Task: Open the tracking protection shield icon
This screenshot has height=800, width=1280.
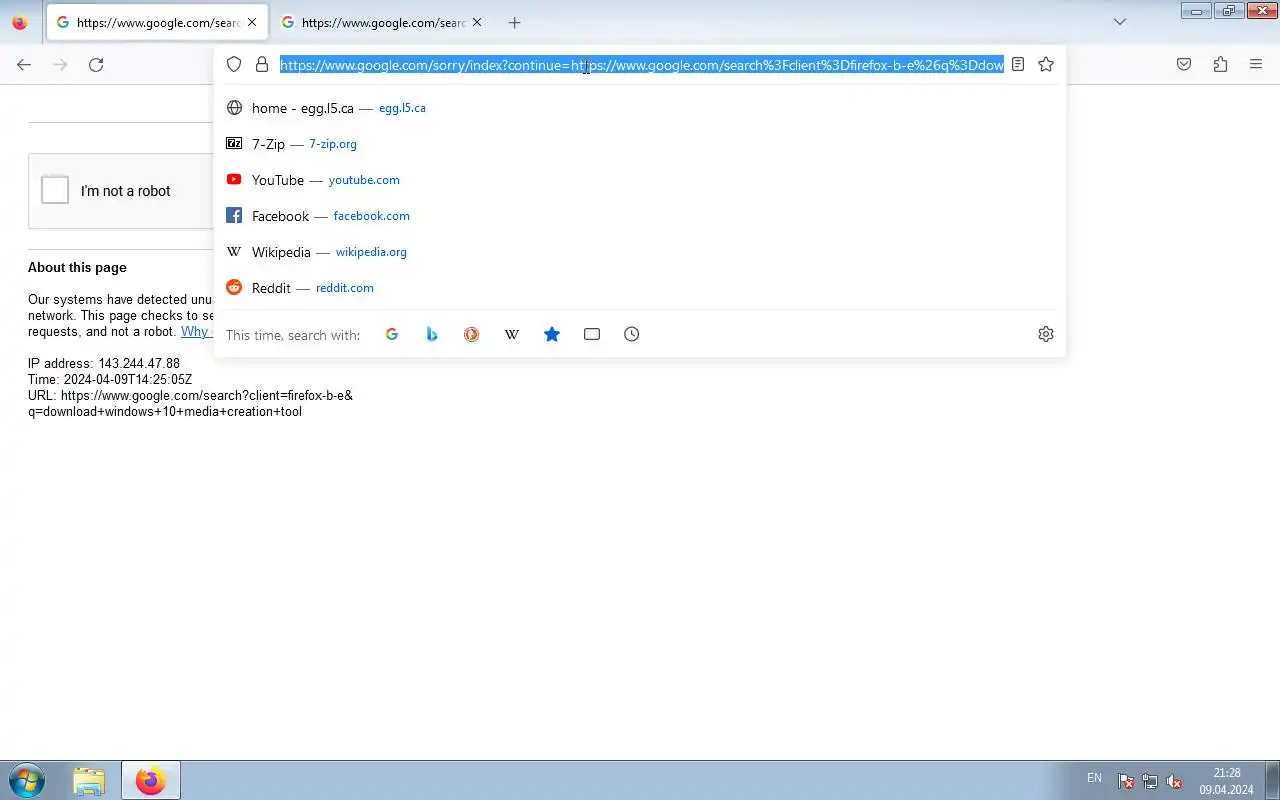Action: [x=234, y=64]
